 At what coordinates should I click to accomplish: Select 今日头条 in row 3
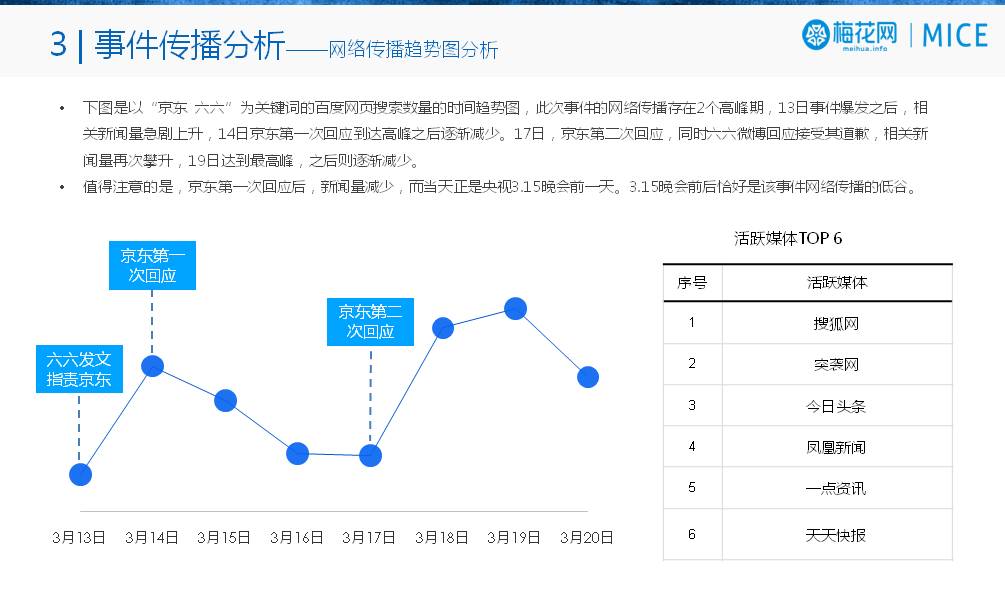(837, 405)
